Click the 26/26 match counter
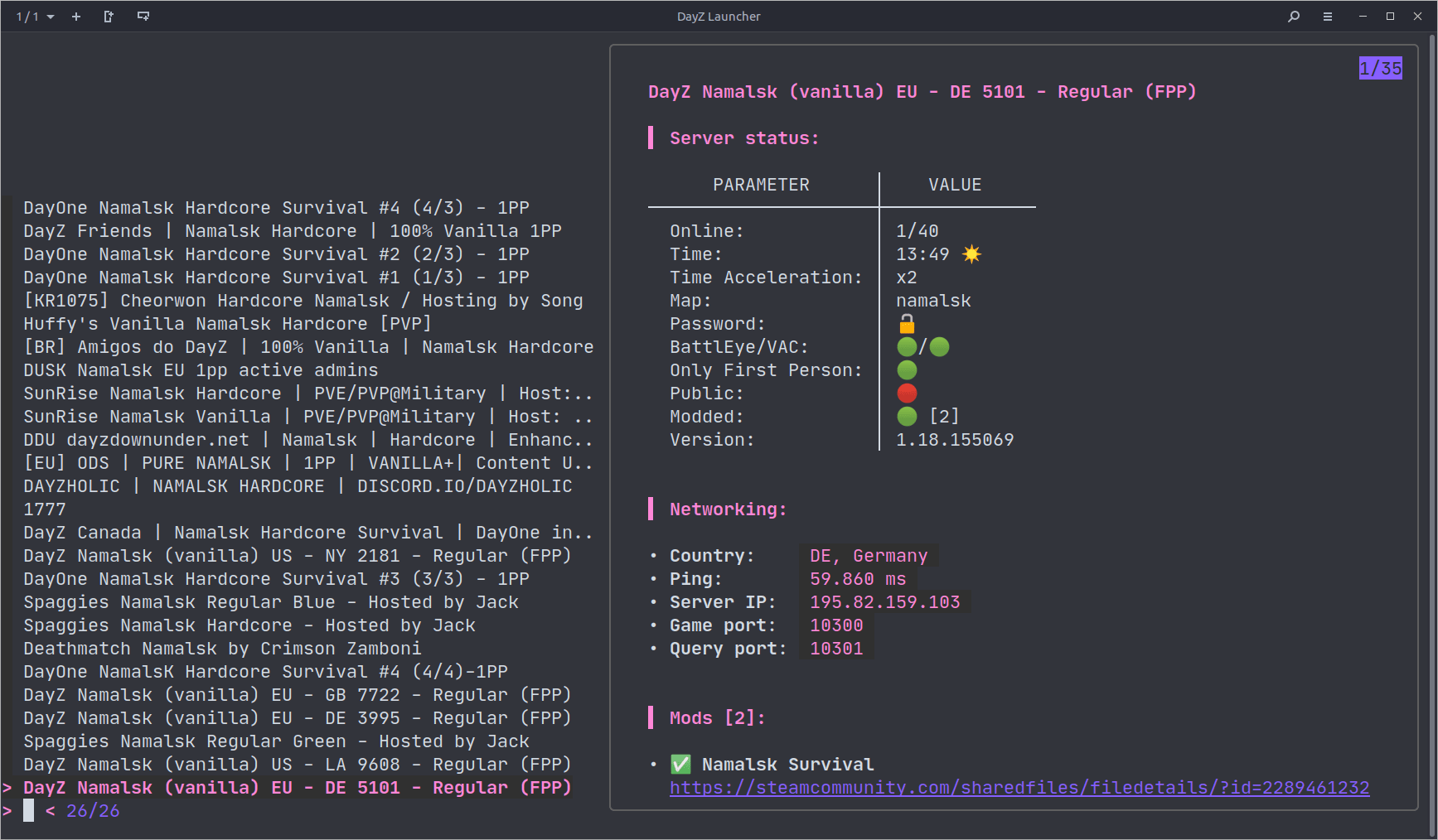Viewport: 1438px width, 840px height. tap(93, 811)
